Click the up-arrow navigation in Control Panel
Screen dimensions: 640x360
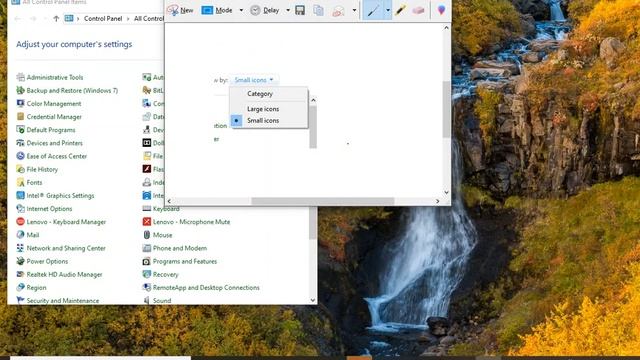click(x=56, y=19)
